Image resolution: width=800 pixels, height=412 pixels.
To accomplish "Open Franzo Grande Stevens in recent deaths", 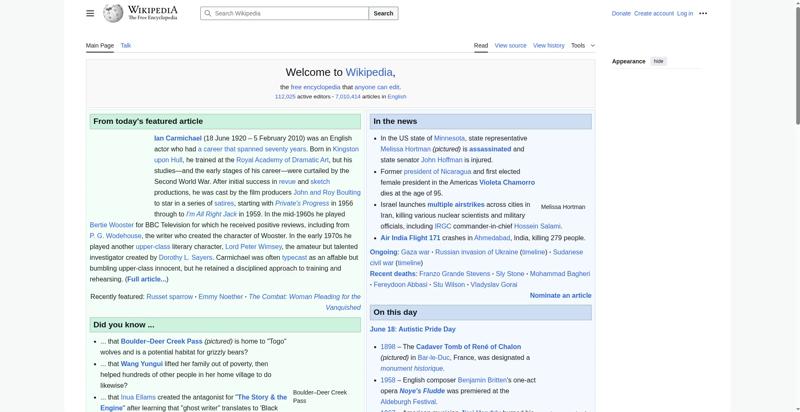I will 455,274.
